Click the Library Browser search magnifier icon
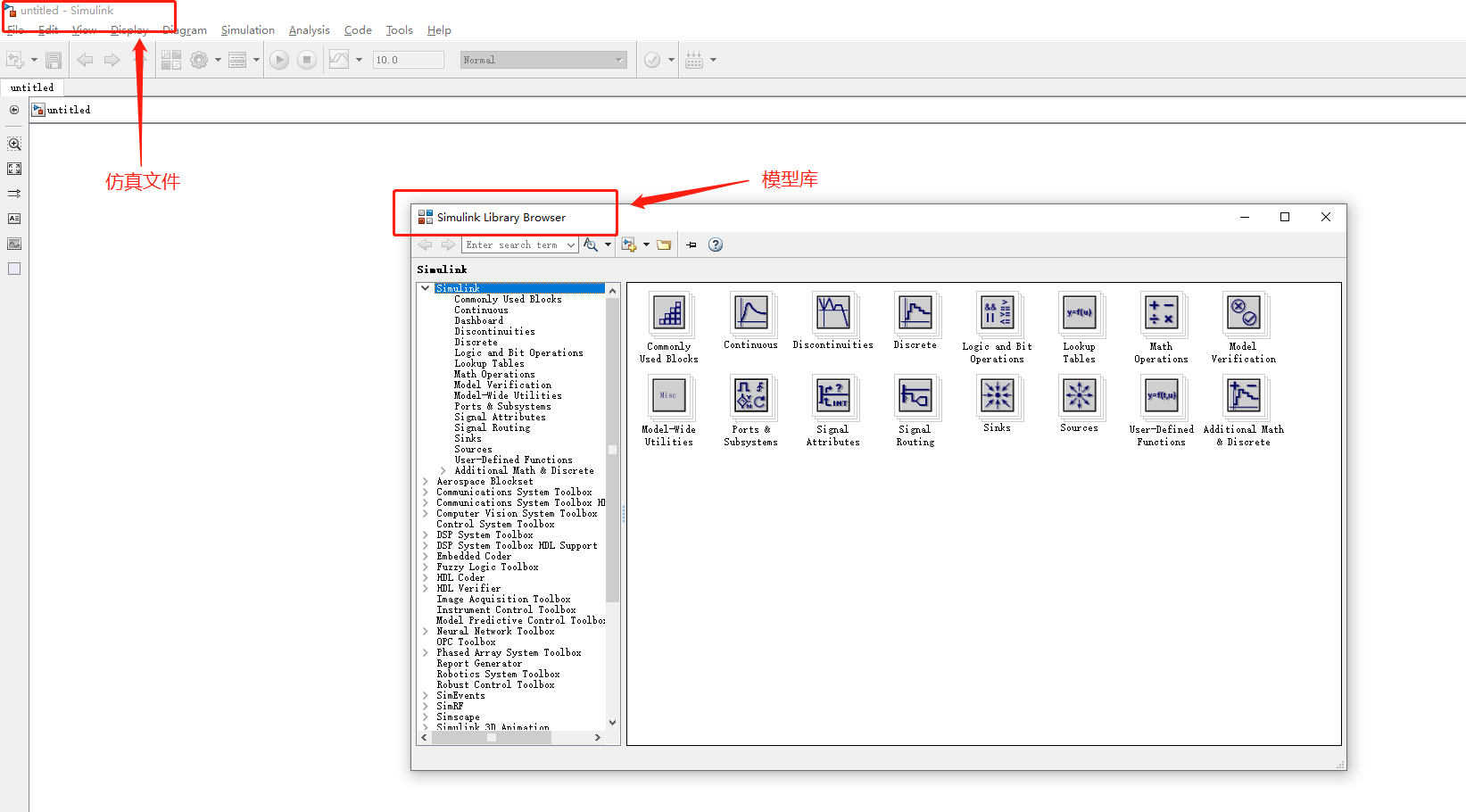The width and height of the screenshot is (1466, 812). click(590, 244)
